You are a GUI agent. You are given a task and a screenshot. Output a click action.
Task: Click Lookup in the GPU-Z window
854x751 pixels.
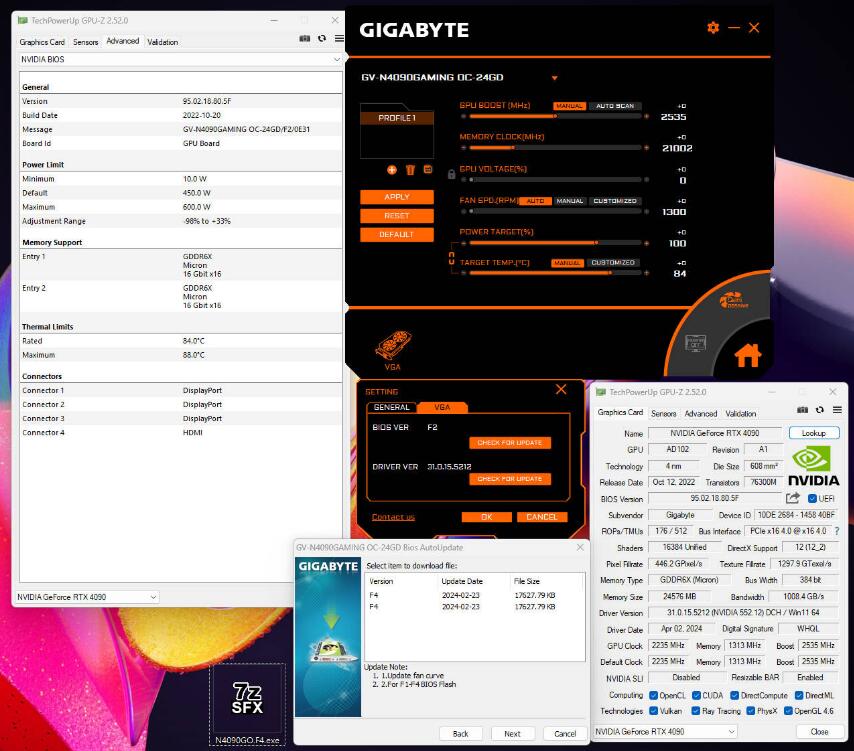[812, 433]
